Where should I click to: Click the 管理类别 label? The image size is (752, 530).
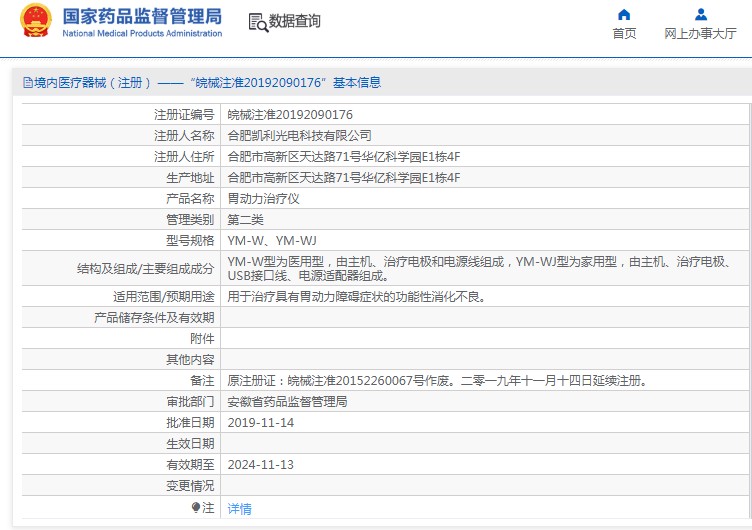tap(190, 220)
